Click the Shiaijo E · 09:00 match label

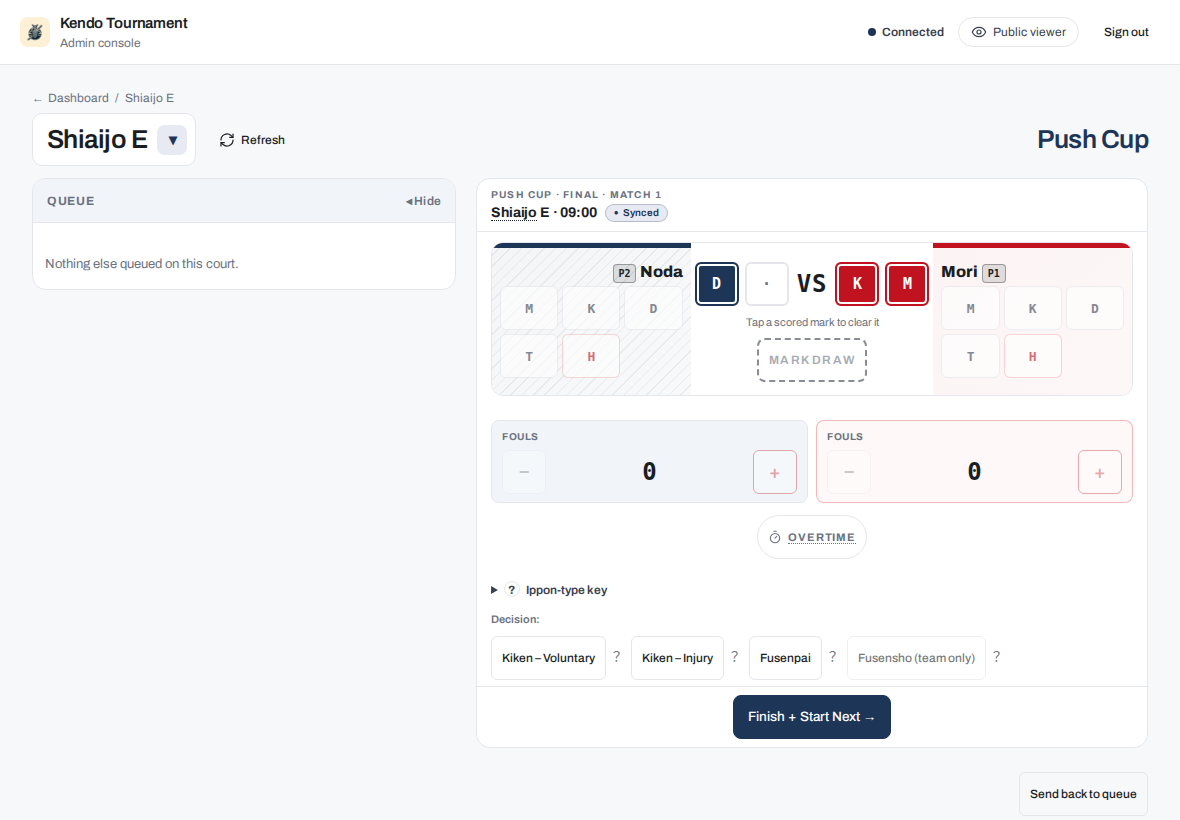[x=544, y=213]
